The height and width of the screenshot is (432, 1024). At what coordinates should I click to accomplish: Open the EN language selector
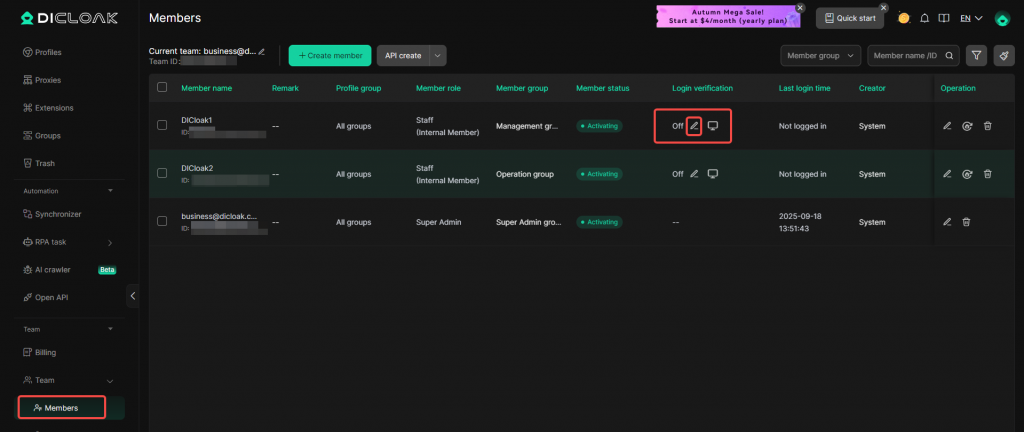point(971,18)
